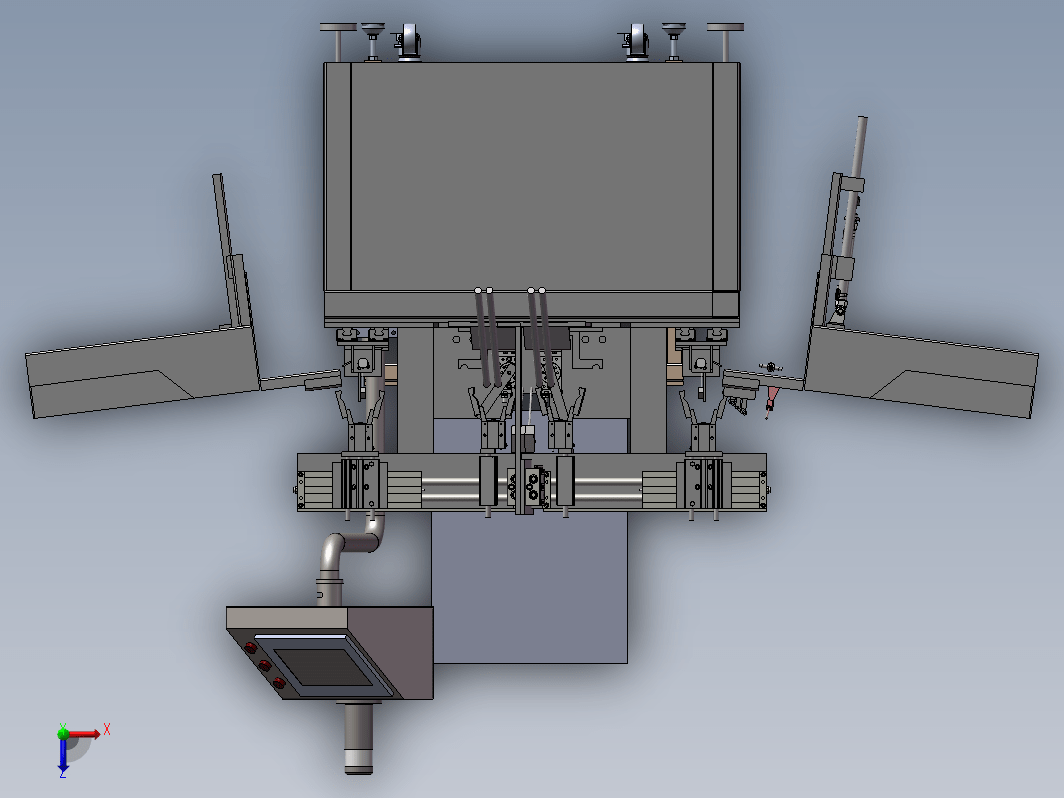Viewport: 1064px width, 798px height.
Task: Select the blue-grey base plate beside the control box
Action: 530,588
